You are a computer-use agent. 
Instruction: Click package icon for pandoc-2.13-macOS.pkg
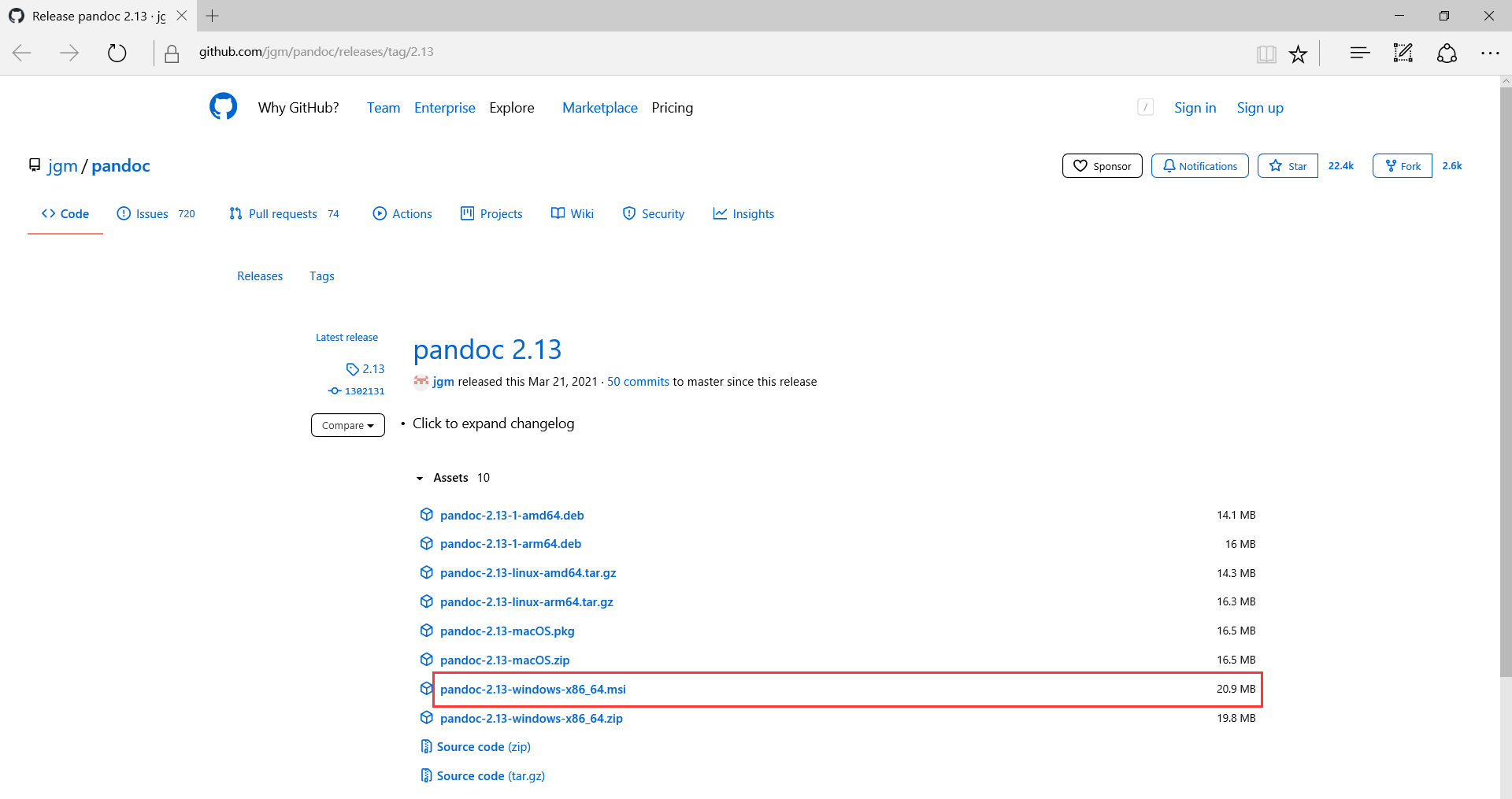[x=427, y=631]
